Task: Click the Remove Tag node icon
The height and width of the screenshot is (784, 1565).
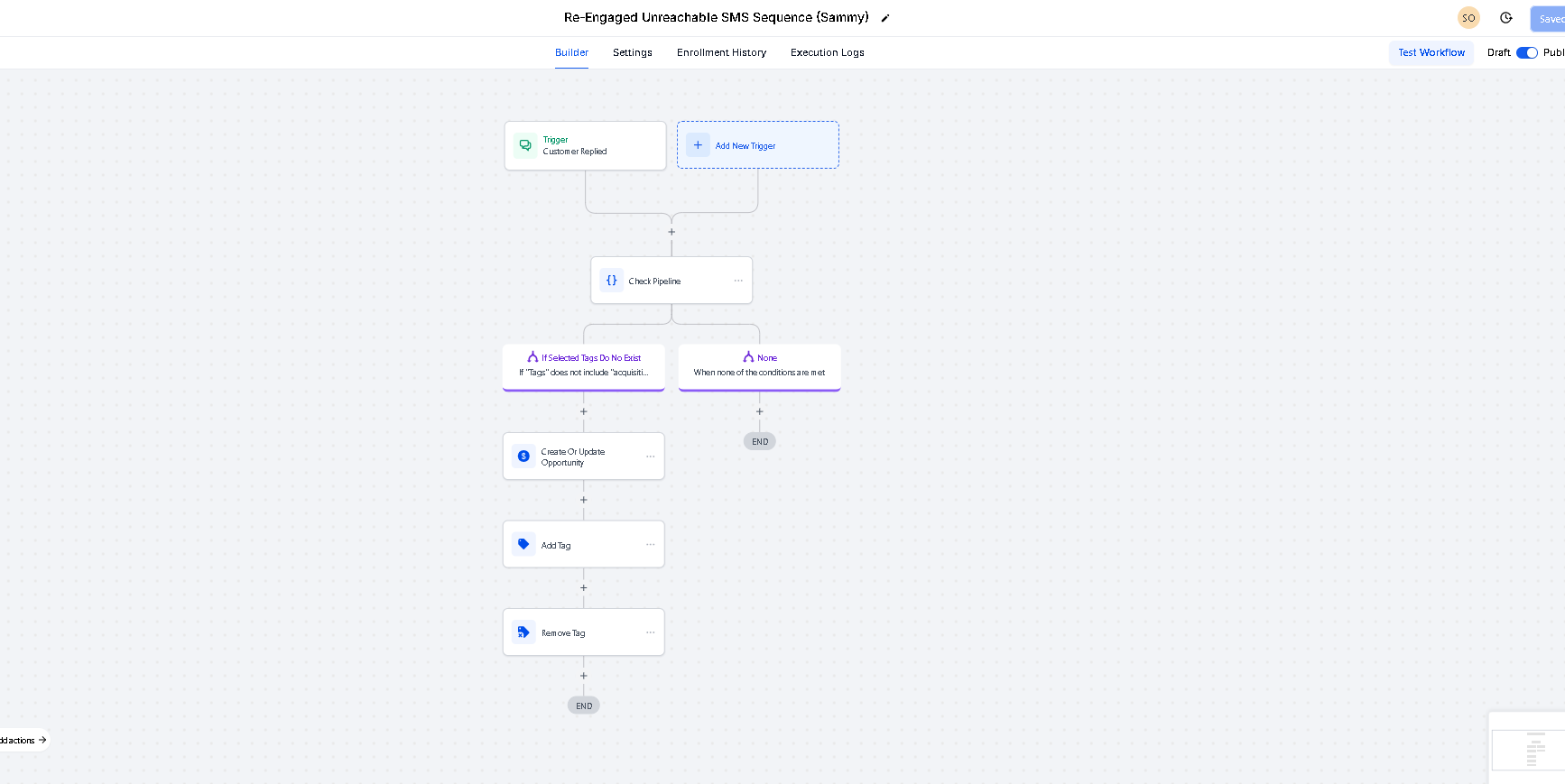Action: (523, 632)
